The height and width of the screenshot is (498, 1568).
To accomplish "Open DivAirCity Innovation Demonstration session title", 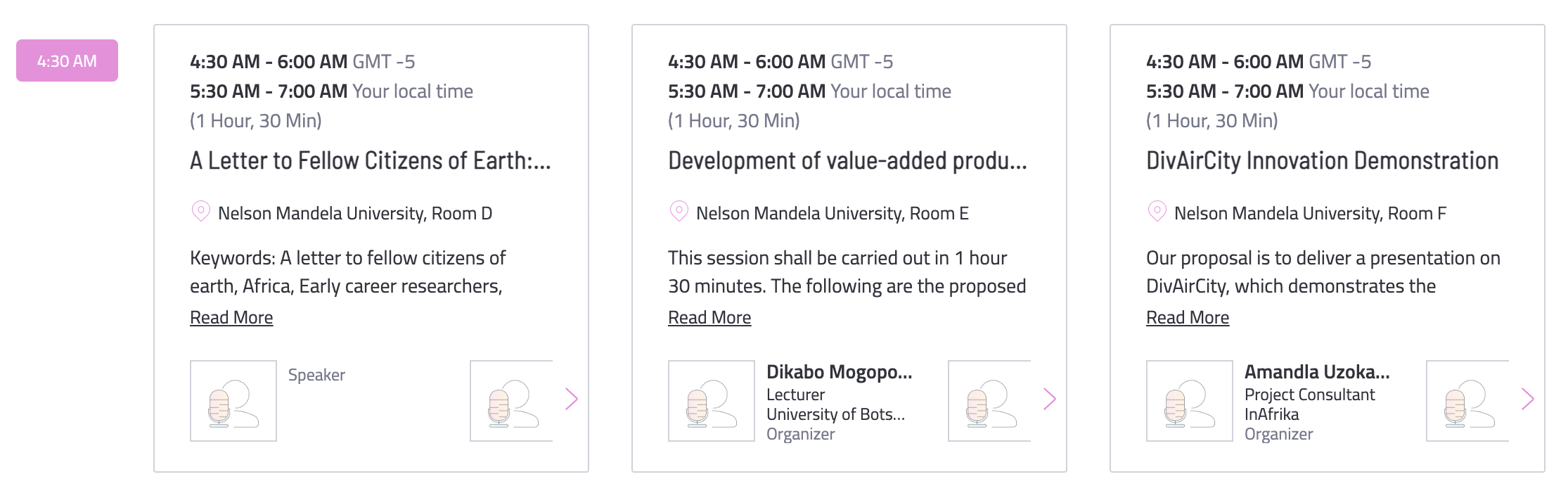I will tap(1323, 160).
